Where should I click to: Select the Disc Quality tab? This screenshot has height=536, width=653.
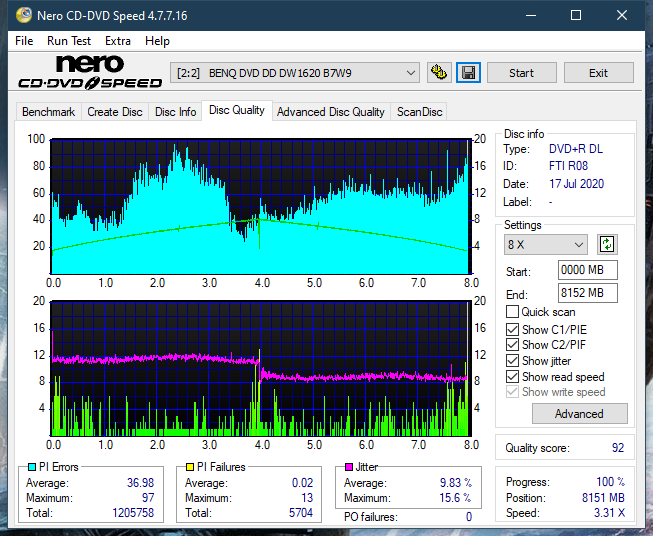(x=237, y=110)
